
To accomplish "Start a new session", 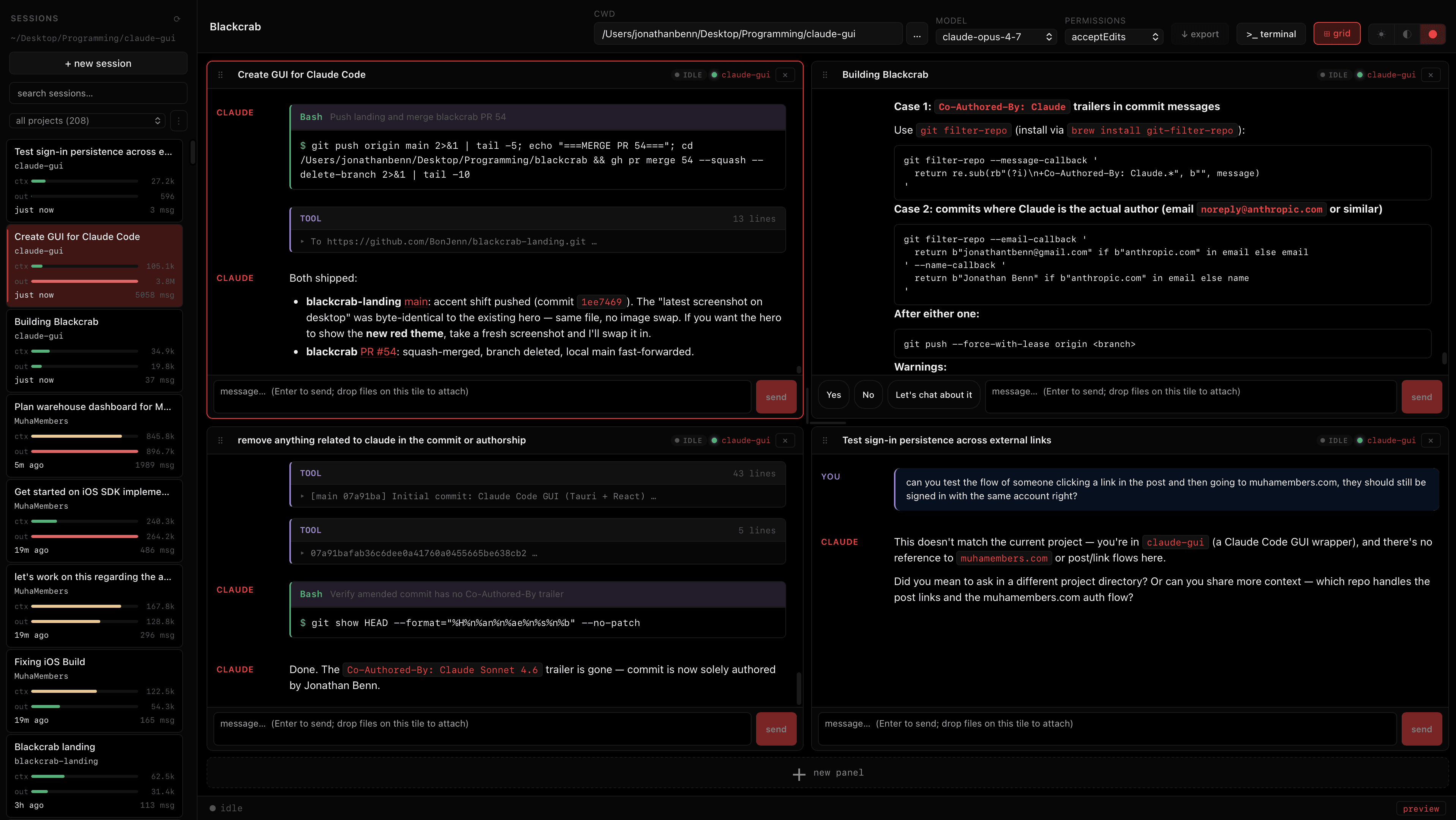I will (x=98, y=63).
